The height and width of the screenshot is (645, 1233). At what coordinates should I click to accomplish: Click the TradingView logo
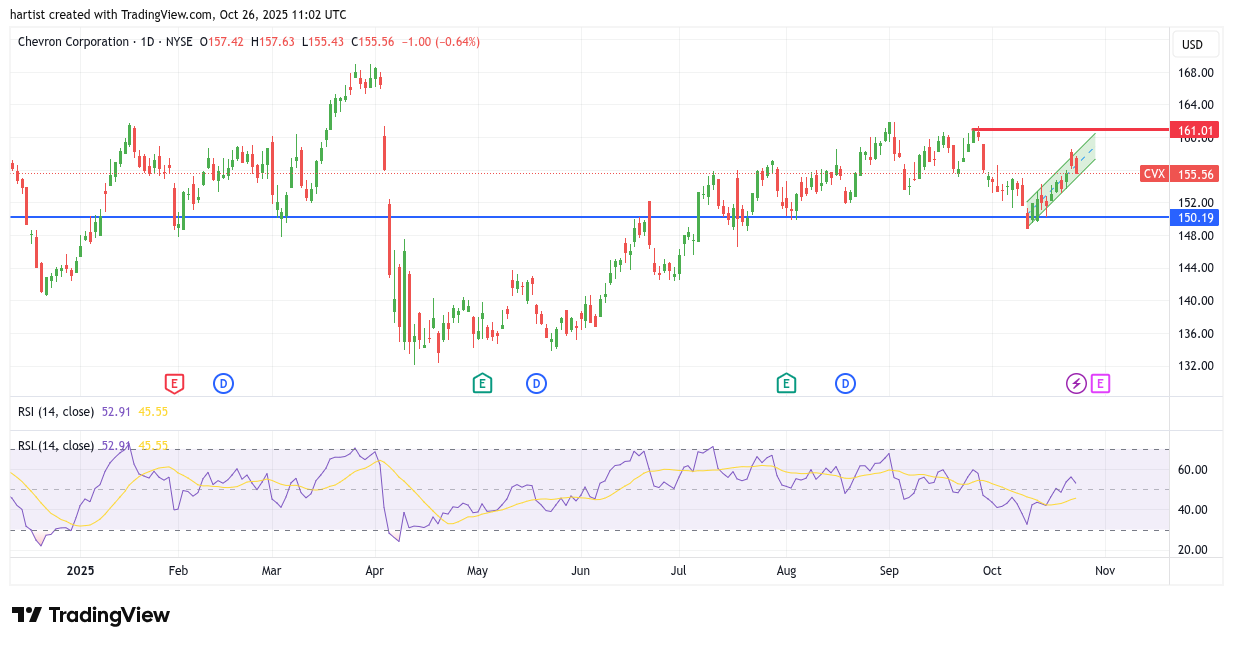[91, 615]
